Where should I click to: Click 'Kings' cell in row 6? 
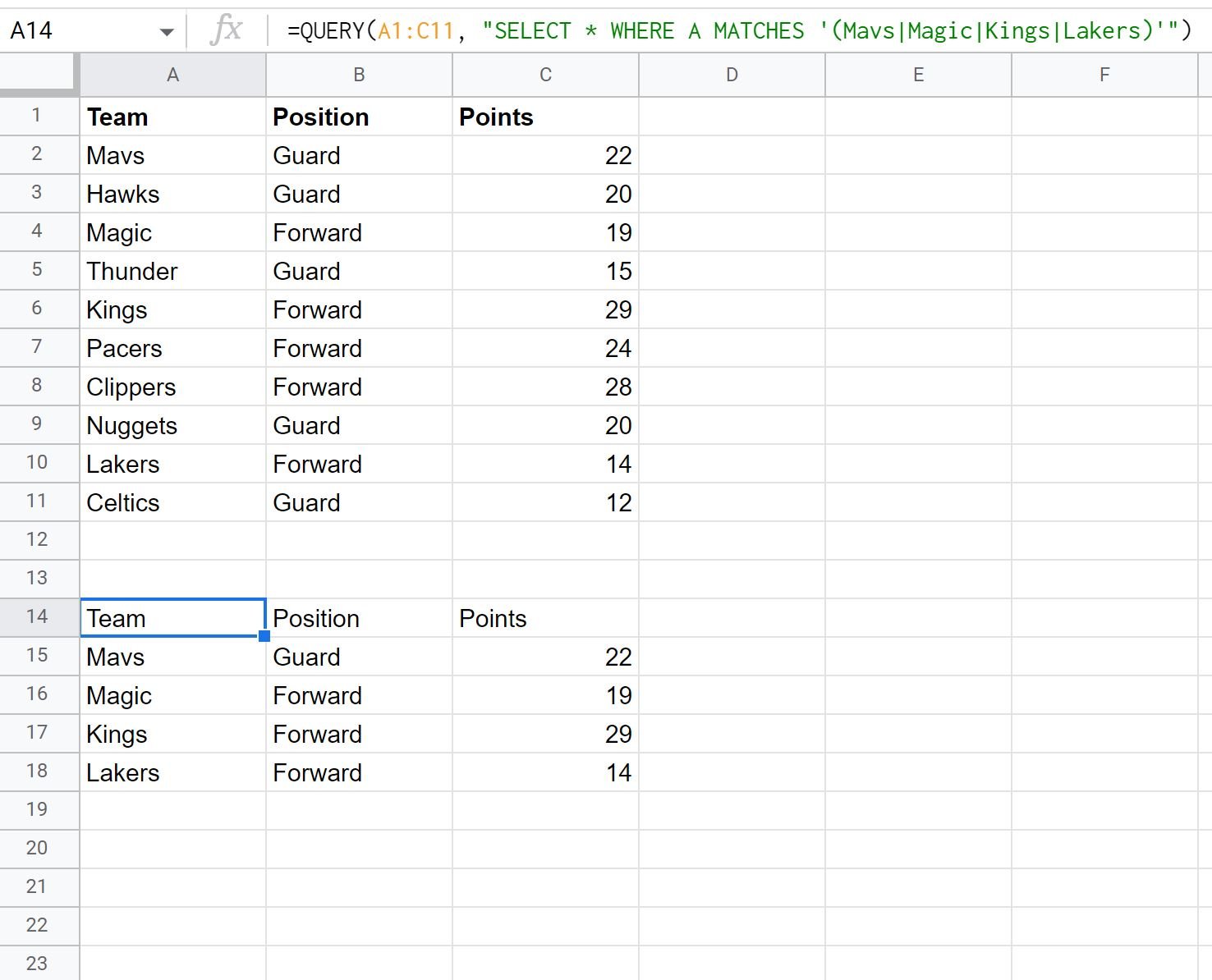click(172, 309)
